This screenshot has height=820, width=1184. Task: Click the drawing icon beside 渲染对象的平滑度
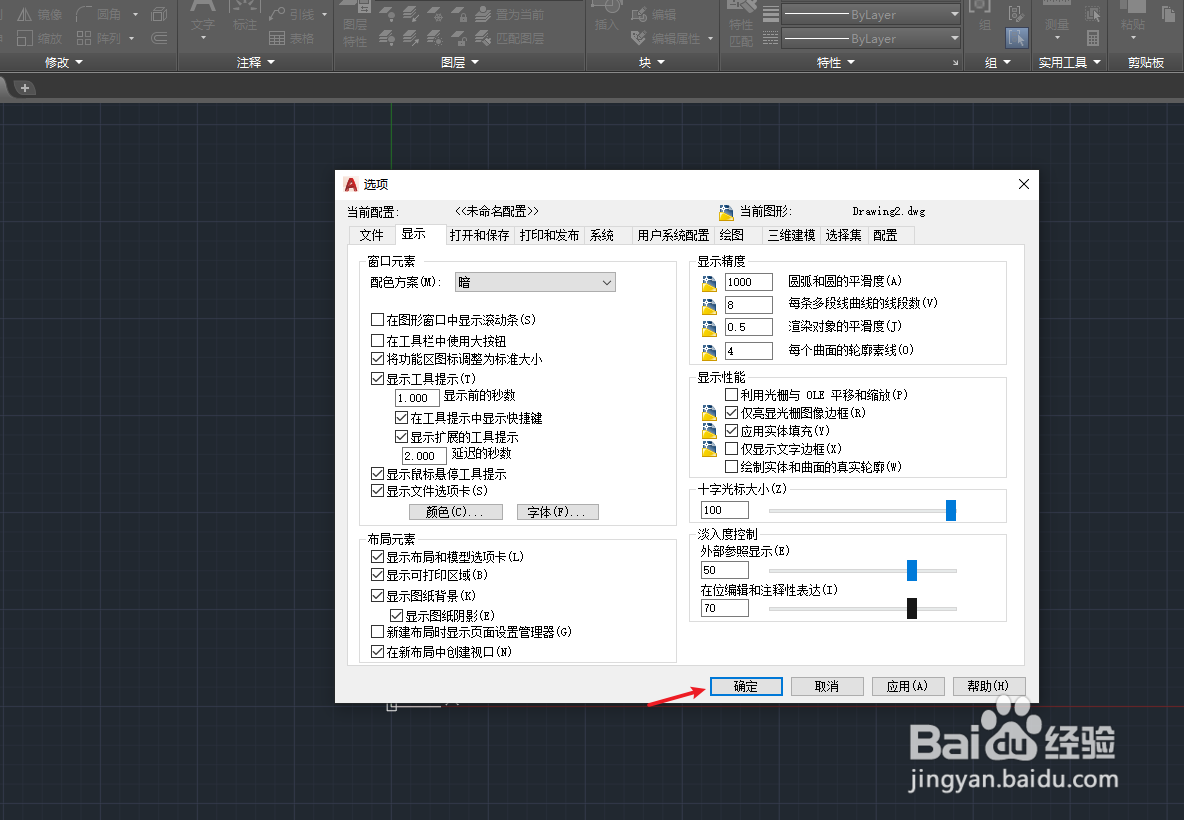point(709,328)
